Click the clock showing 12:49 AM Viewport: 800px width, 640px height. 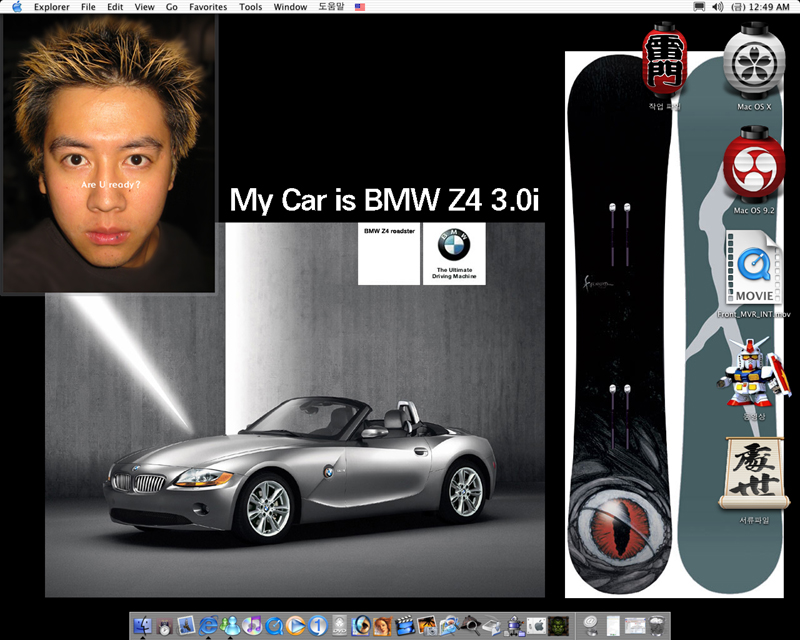pyautogui.click(x=769, y=7)
